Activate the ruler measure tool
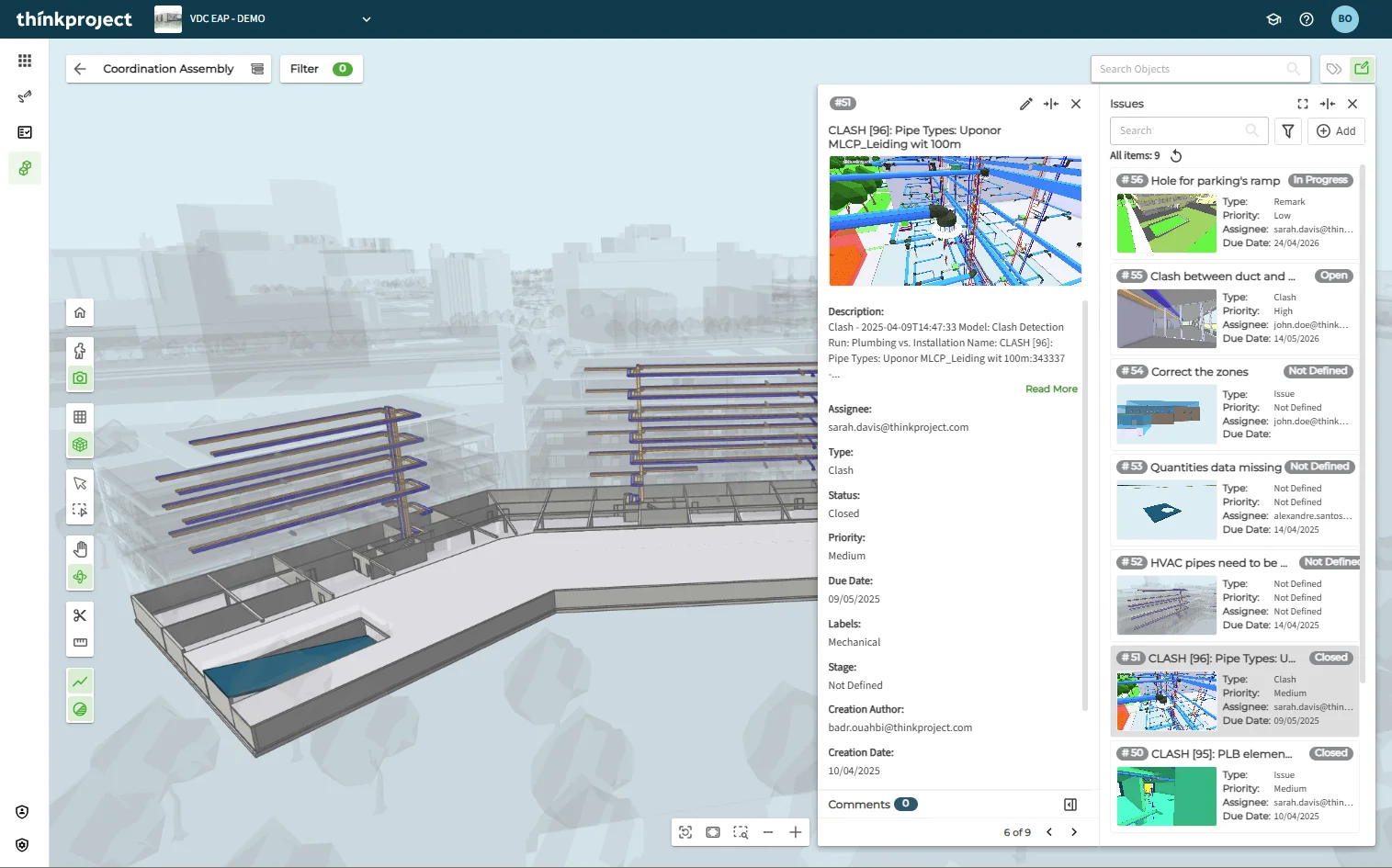Image resolution: width=1392 pixels, height=868 pixels. (80, 643)
